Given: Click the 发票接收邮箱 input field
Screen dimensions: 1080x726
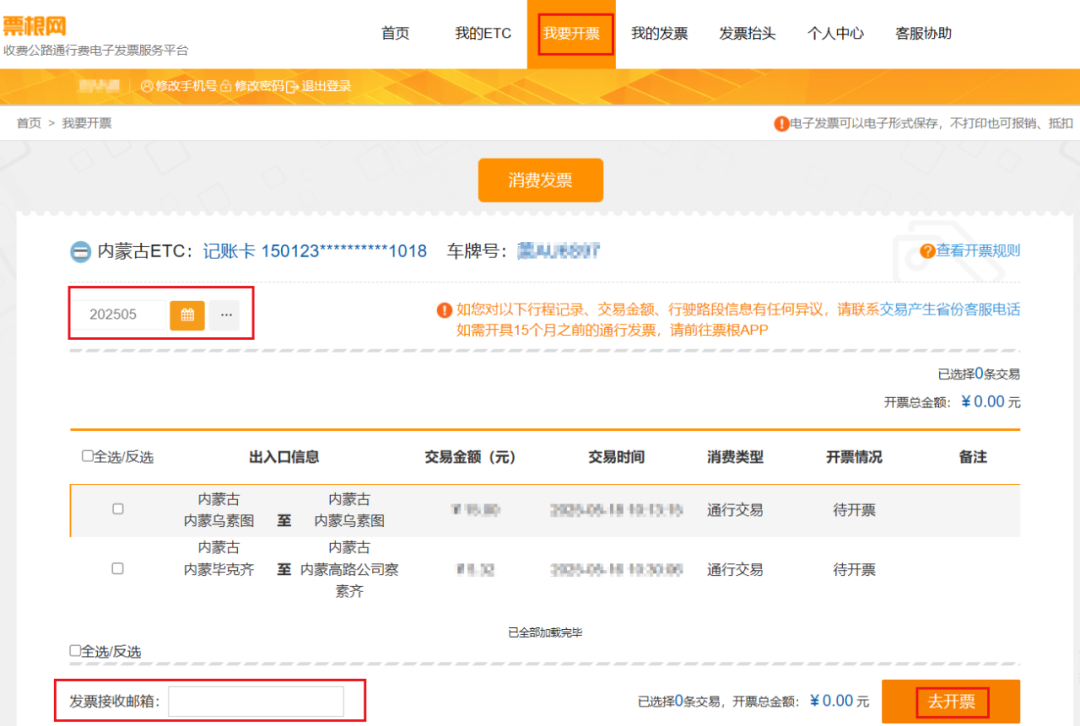Looking at the screenshot, I should coord(256,701).
